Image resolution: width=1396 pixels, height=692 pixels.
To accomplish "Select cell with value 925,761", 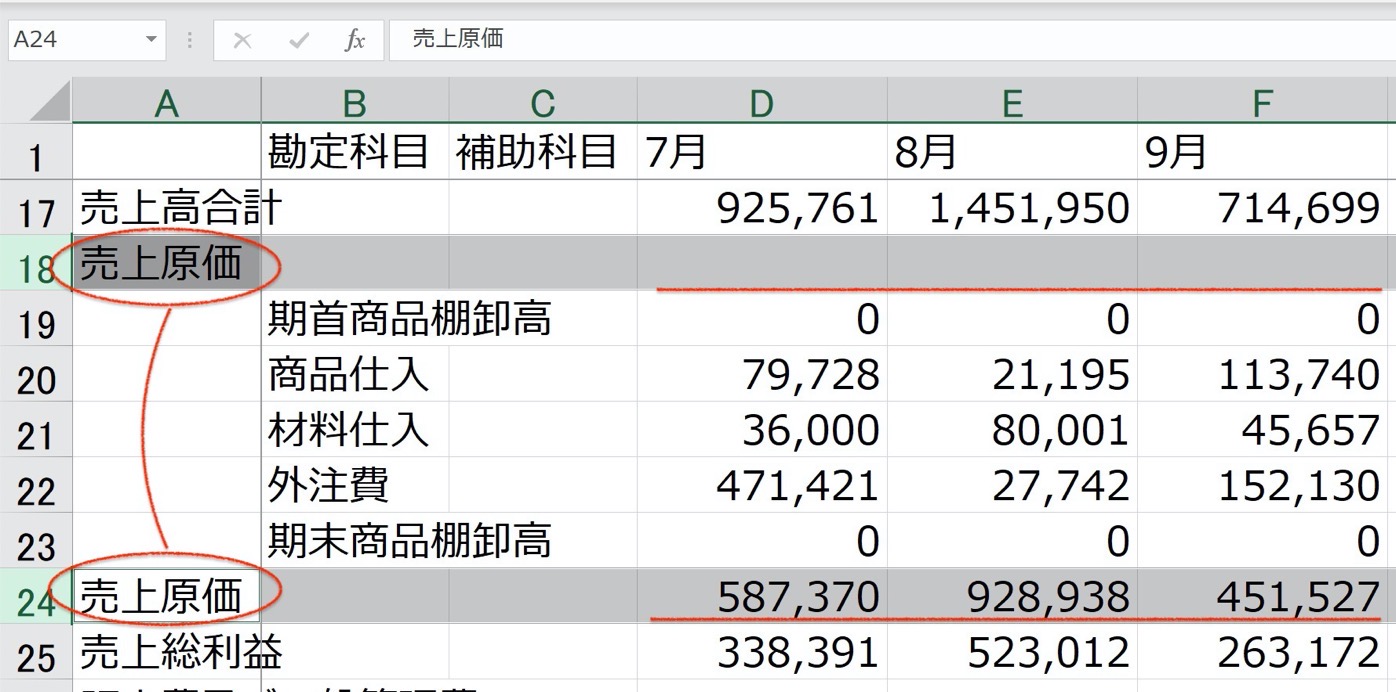I will click(762, 208).
